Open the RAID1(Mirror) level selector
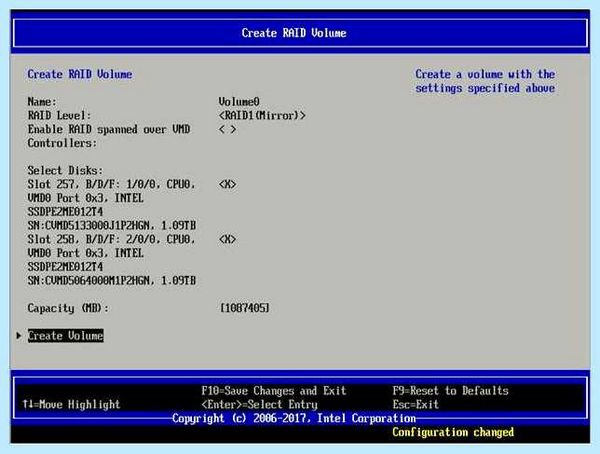 pos(262,116)
